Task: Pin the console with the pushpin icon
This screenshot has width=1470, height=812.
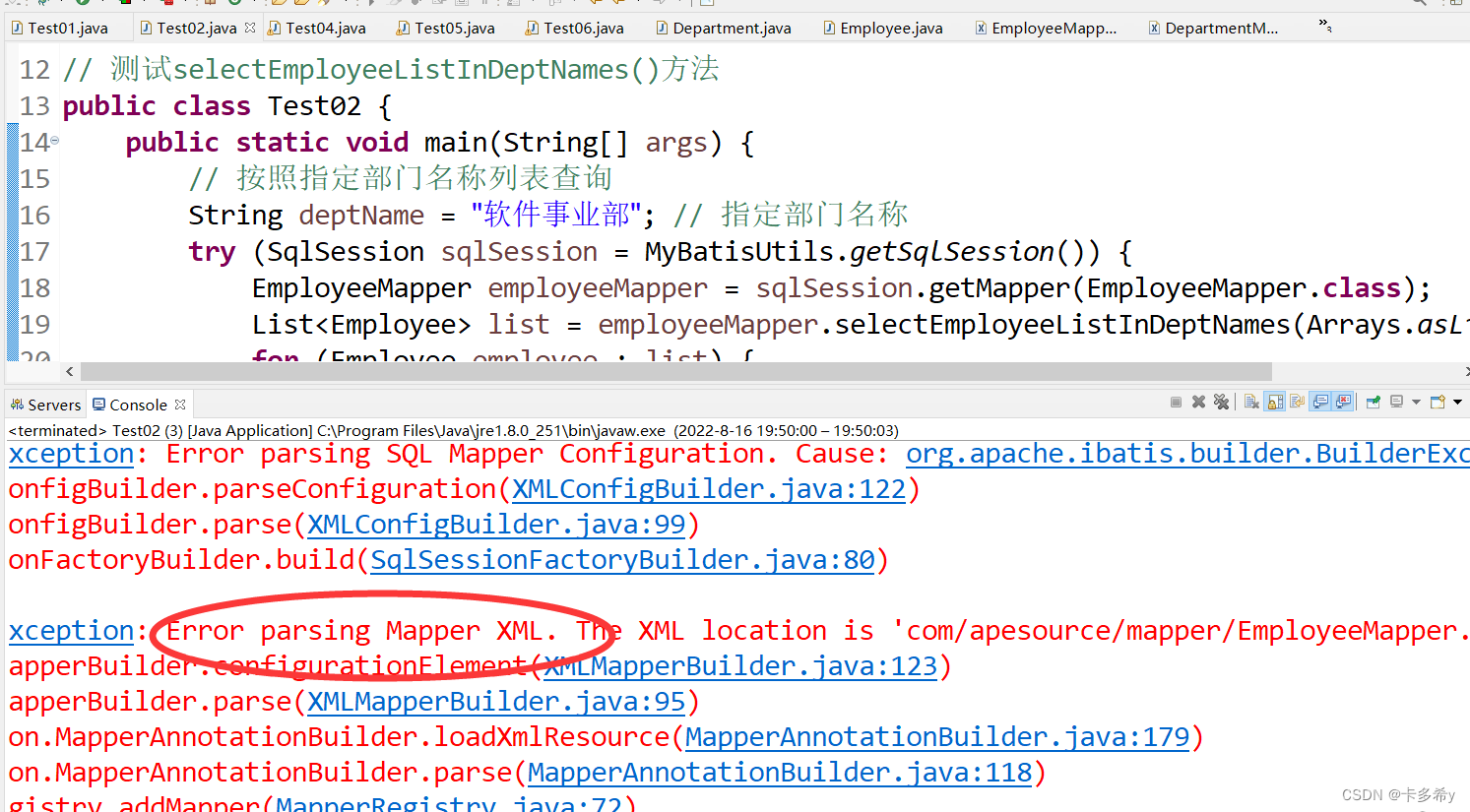Action: pos(1373,402)
